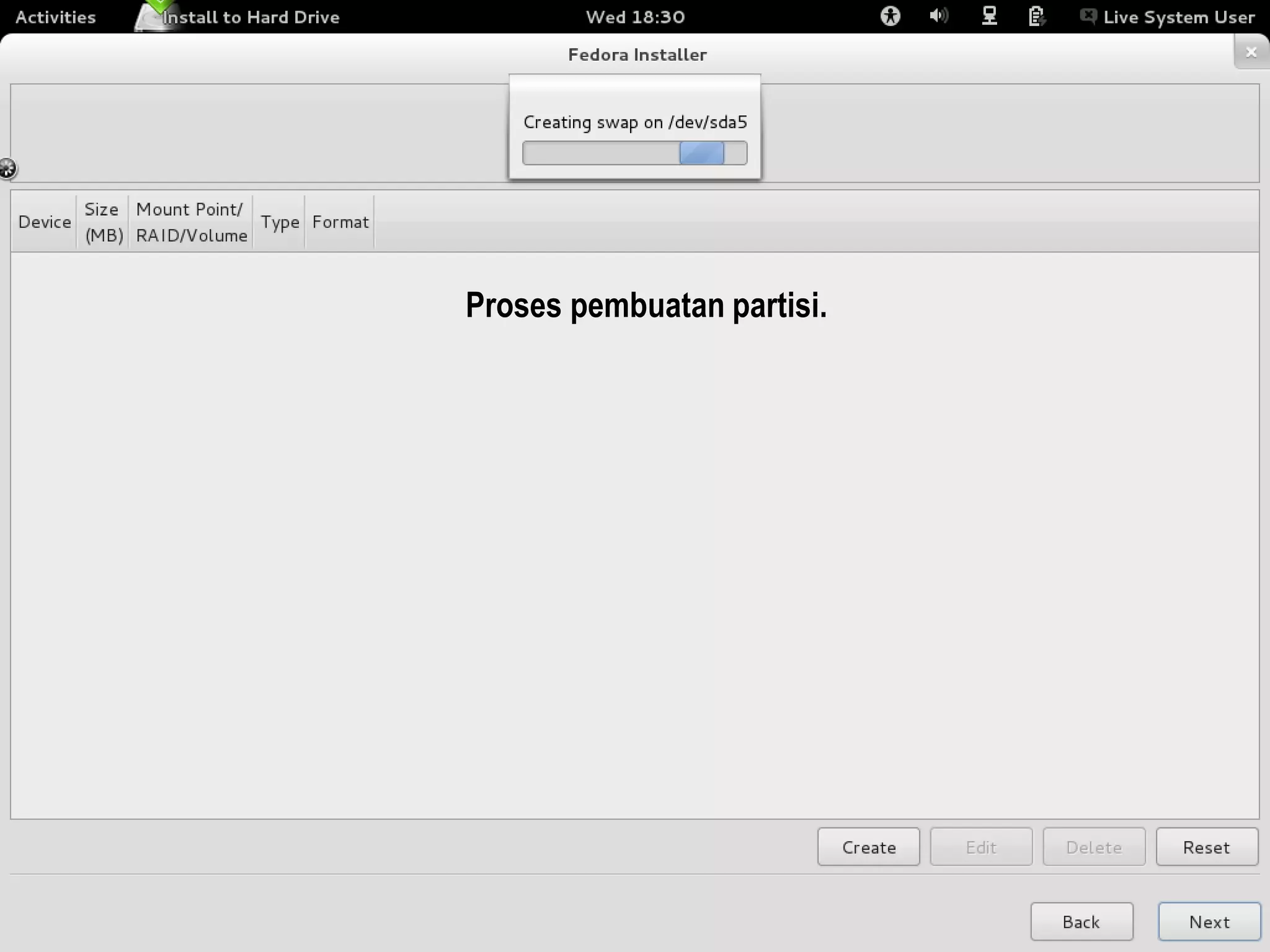This screenshot has height=952, width=1270.
Task: Sort by the Format column header
Action: pos(340,222)
